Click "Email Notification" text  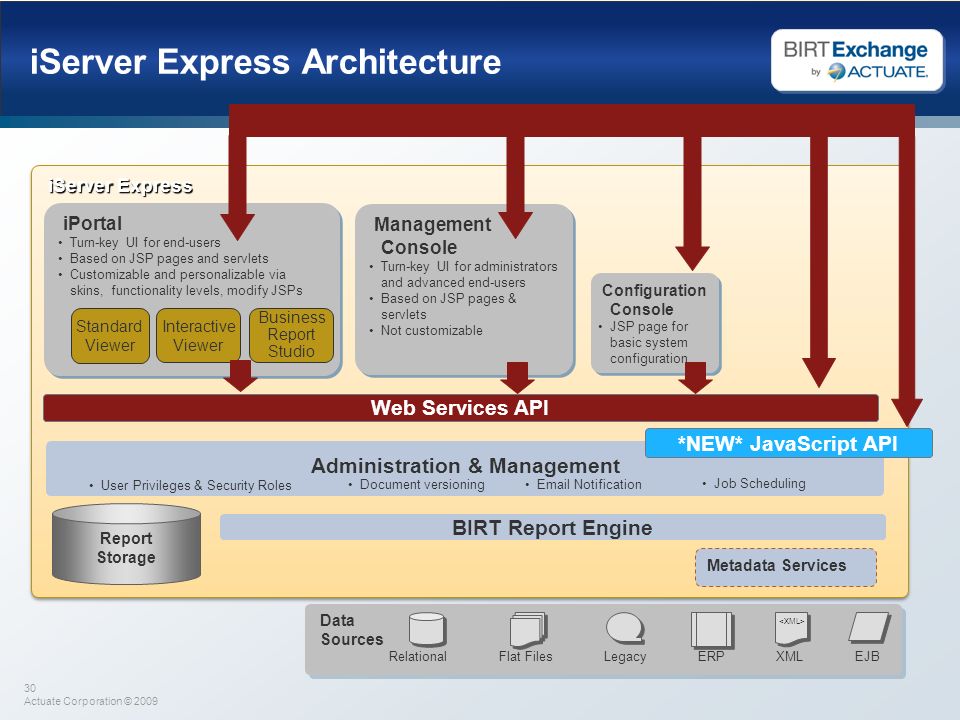pyautogui.click(x=589, y=484)
